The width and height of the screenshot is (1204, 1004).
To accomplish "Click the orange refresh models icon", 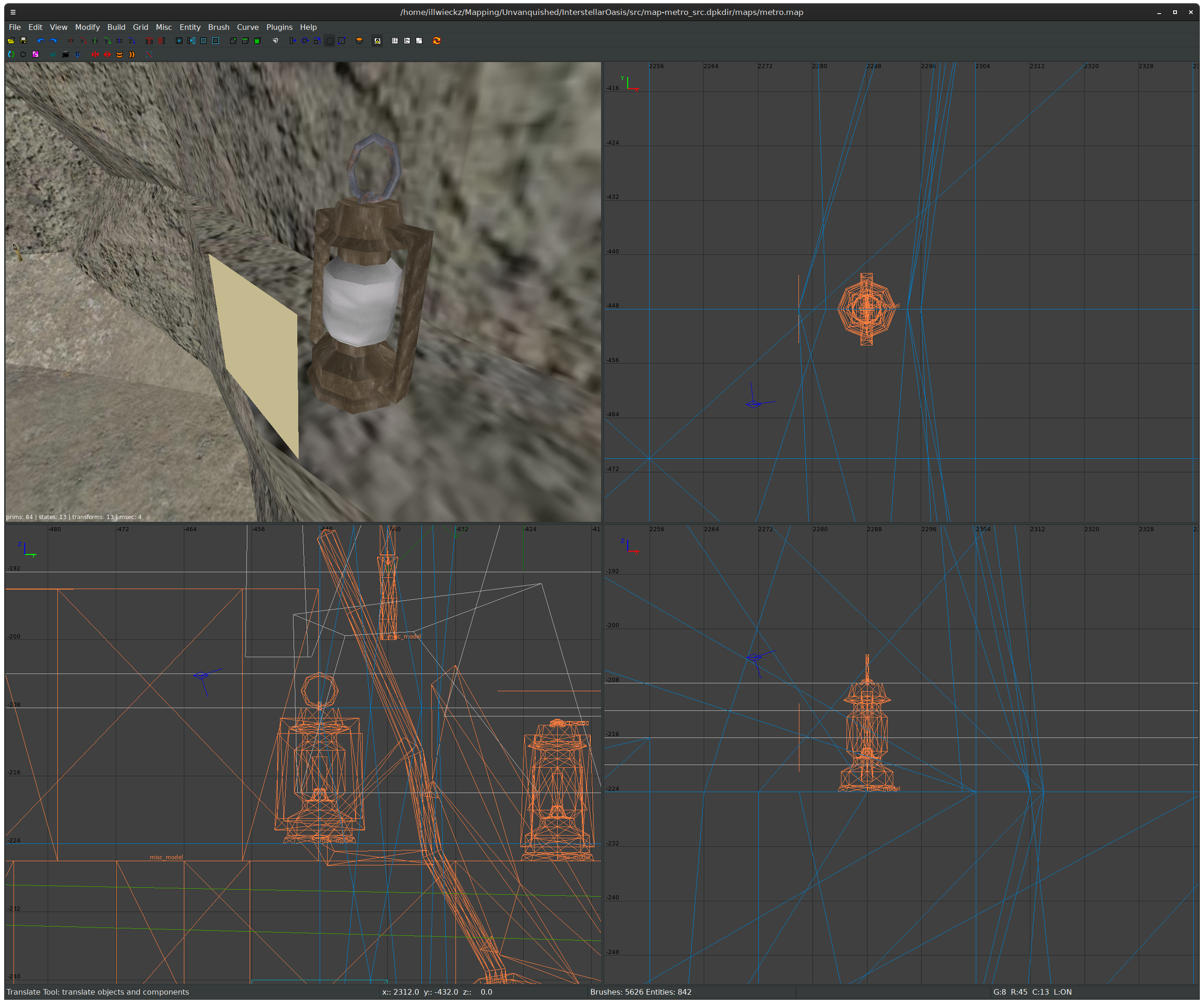I will point(437,41).
